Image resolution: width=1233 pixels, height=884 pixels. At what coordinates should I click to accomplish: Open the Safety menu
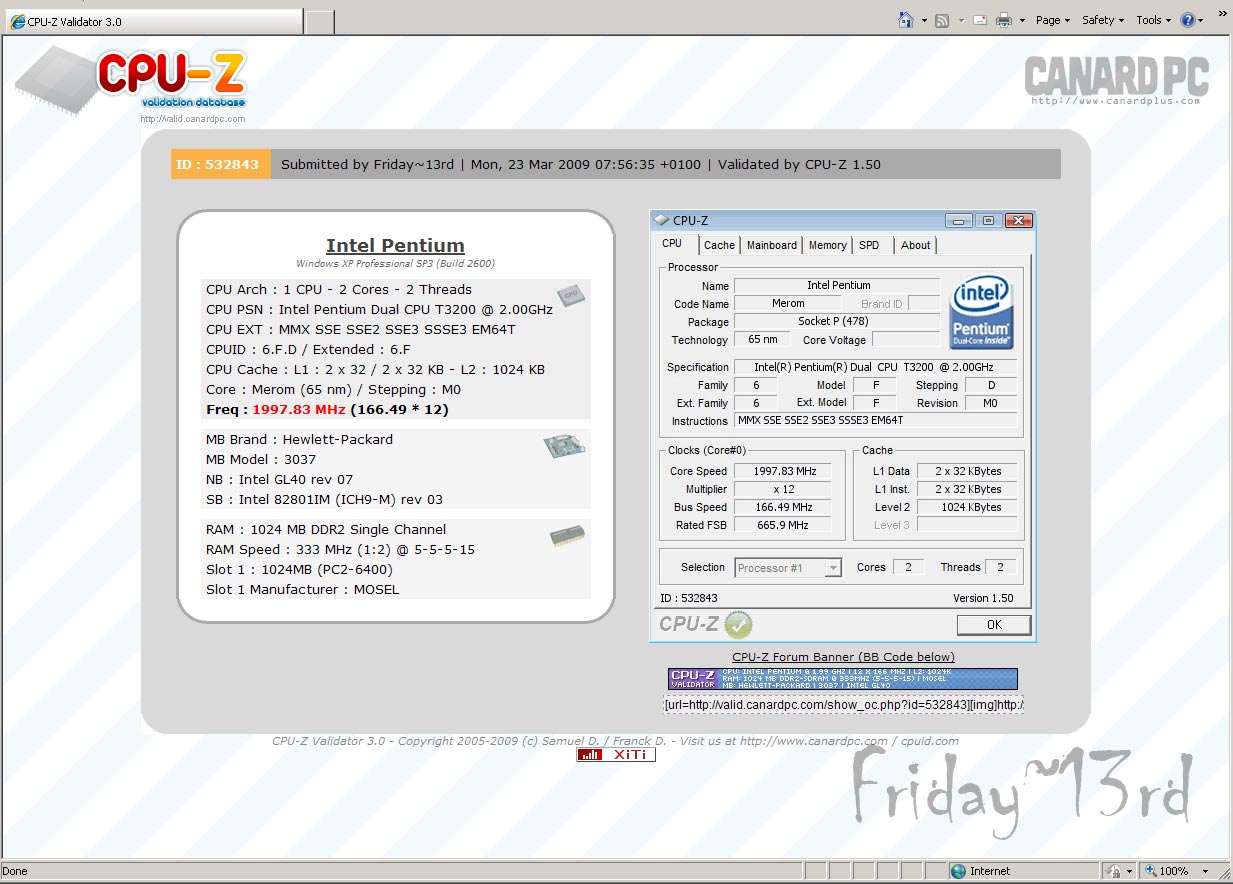pyautogui.click(x=1103, y=20)
